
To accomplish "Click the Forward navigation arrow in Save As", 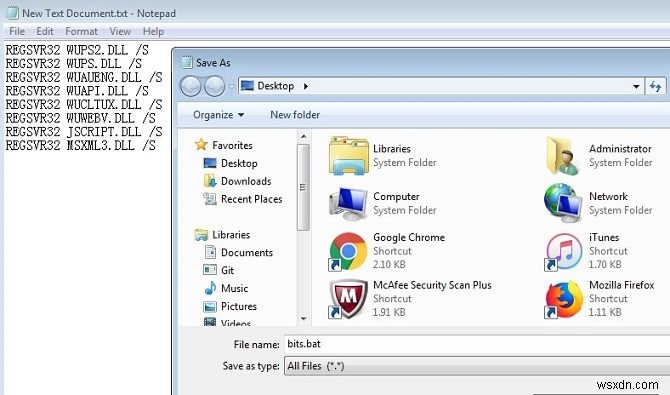I will pyautogui.click(x=215, y=86).
